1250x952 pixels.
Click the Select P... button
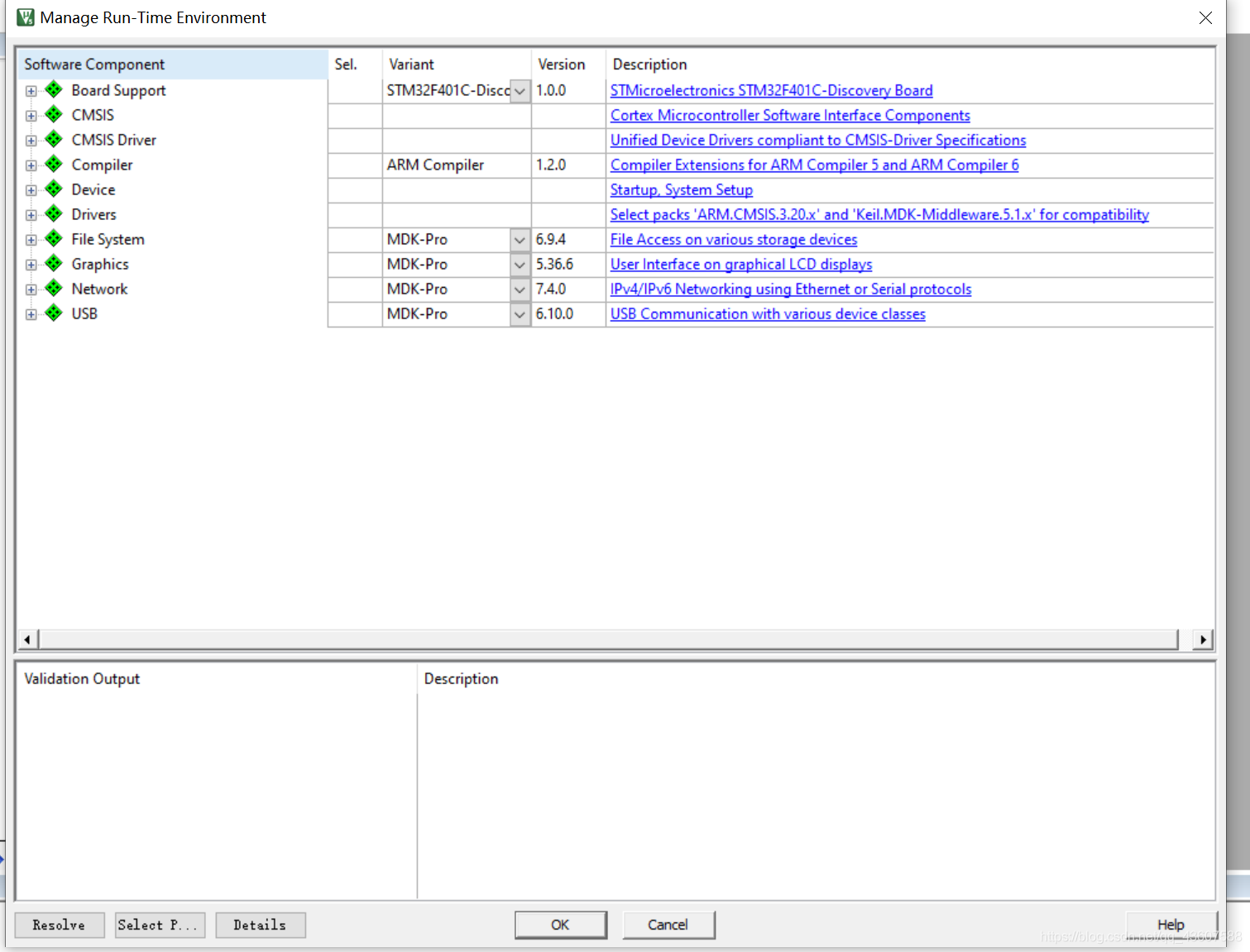tap(160, 925)
